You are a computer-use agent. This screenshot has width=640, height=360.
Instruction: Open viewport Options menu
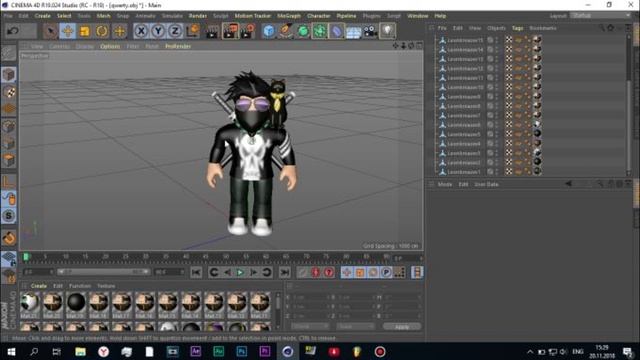[x=110, y=47]
